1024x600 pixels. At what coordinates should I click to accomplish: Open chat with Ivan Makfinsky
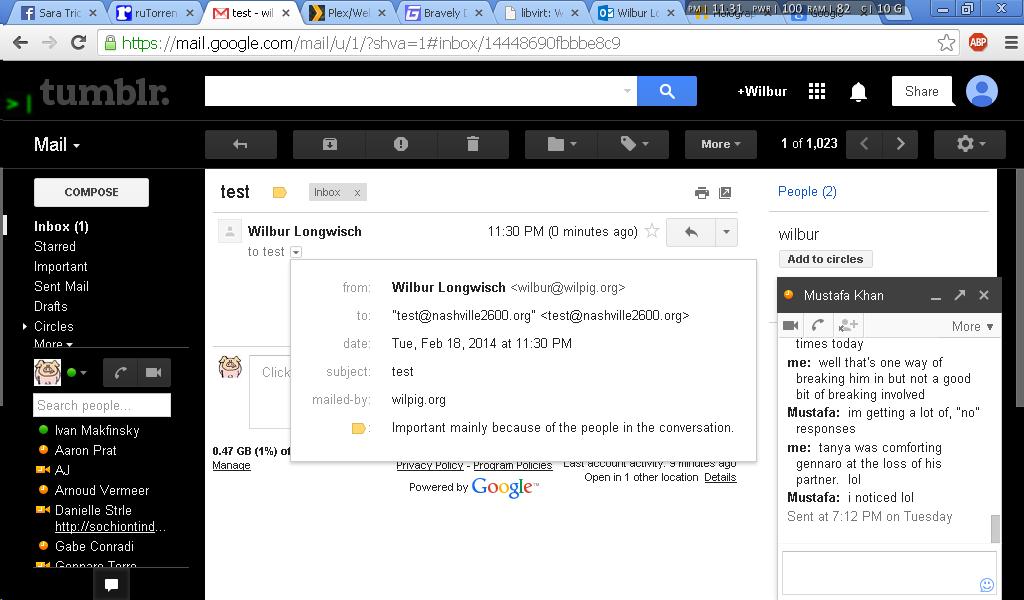coord(97,430)
